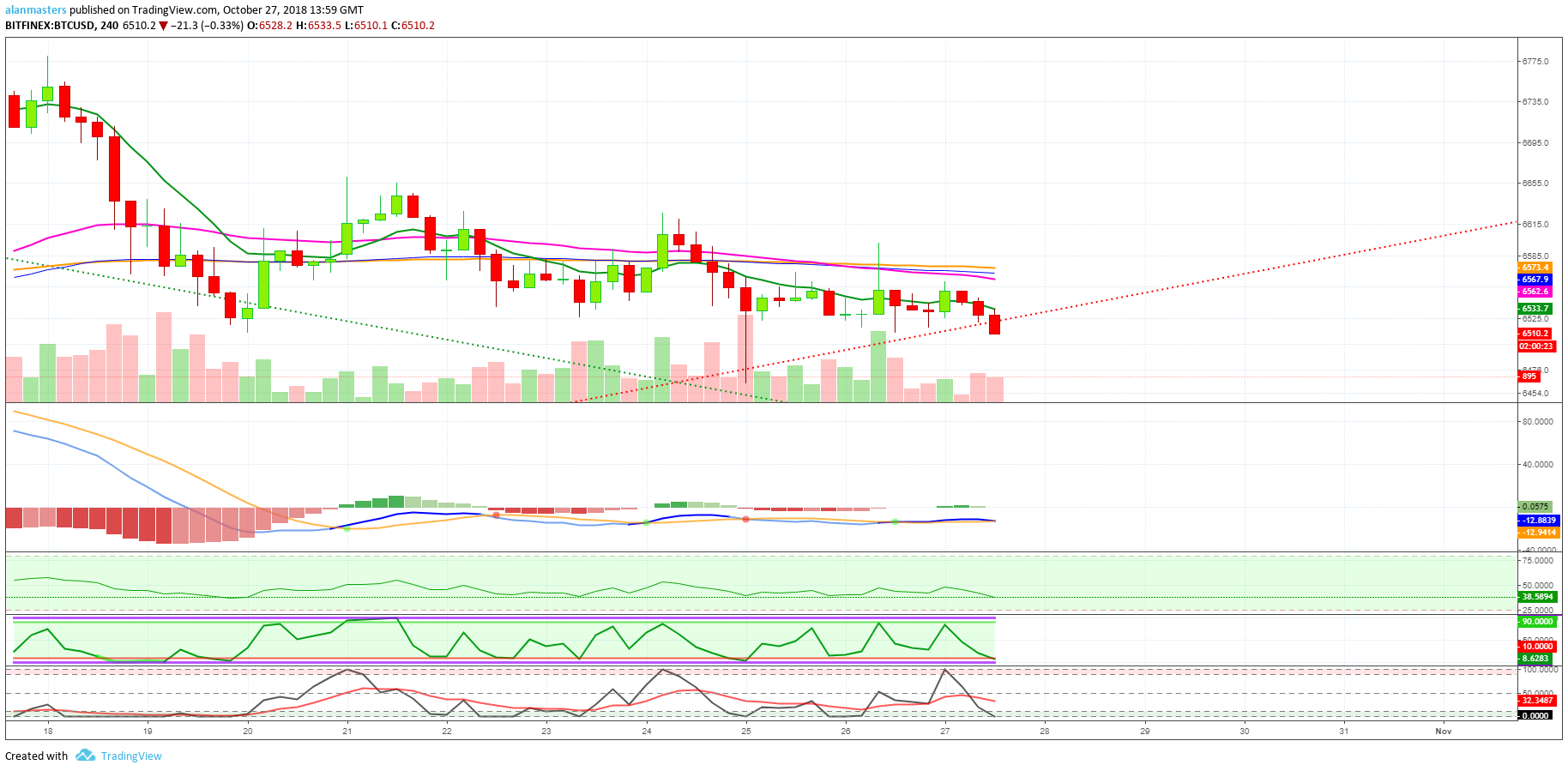
Task: Click the red 32.3487 stochastic value label
Action: (1537, 701)
